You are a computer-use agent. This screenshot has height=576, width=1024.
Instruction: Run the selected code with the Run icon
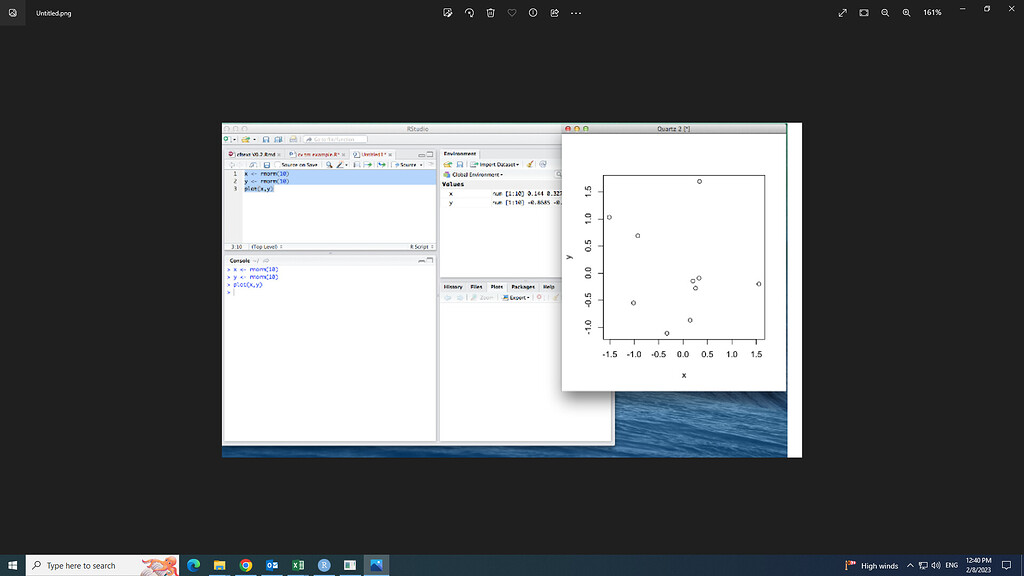pos(369,164)
